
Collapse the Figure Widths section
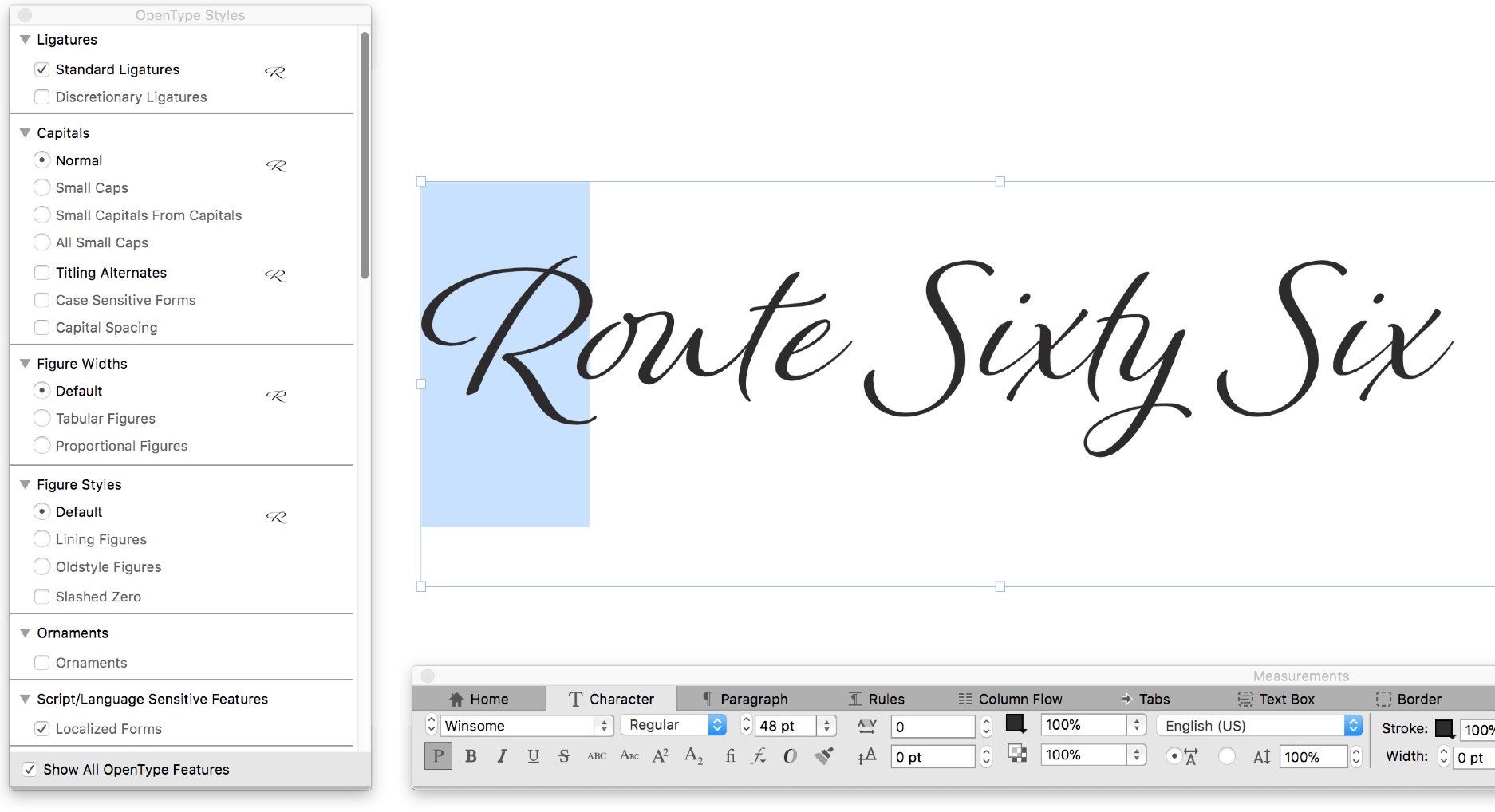(25, 364)
